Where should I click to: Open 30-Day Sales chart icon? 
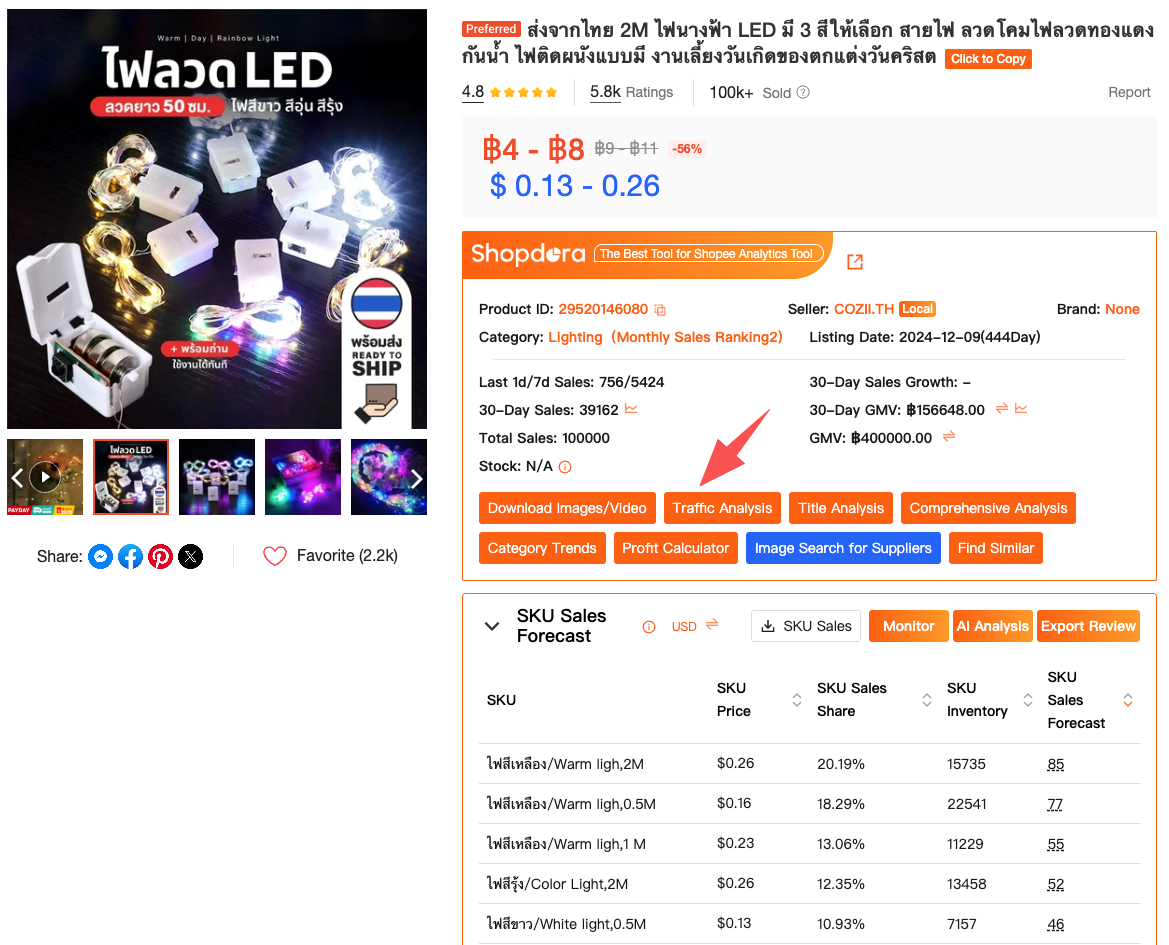coord(631,409)
